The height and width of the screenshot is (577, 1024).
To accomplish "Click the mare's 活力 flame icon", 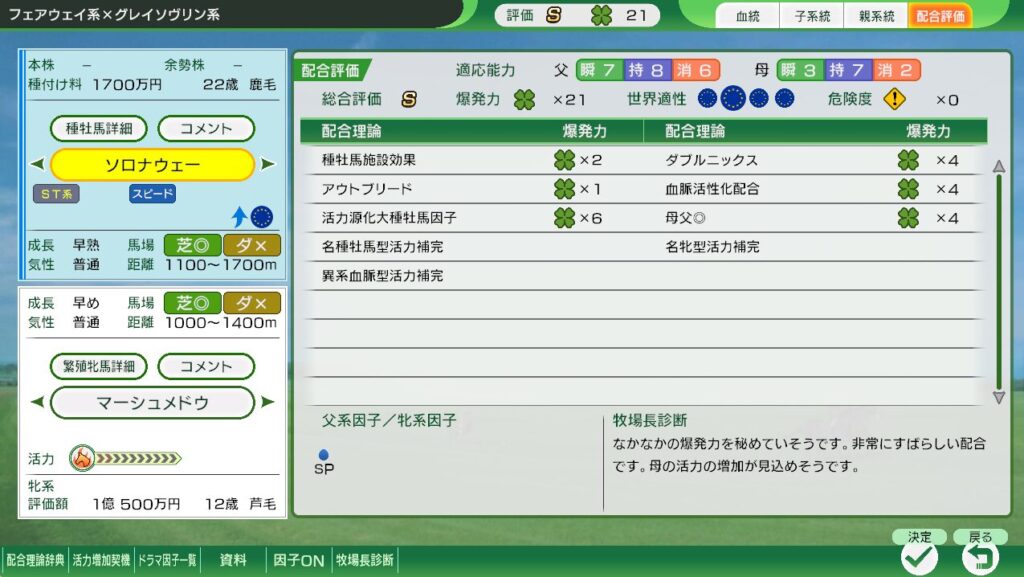I will (81, 459).
